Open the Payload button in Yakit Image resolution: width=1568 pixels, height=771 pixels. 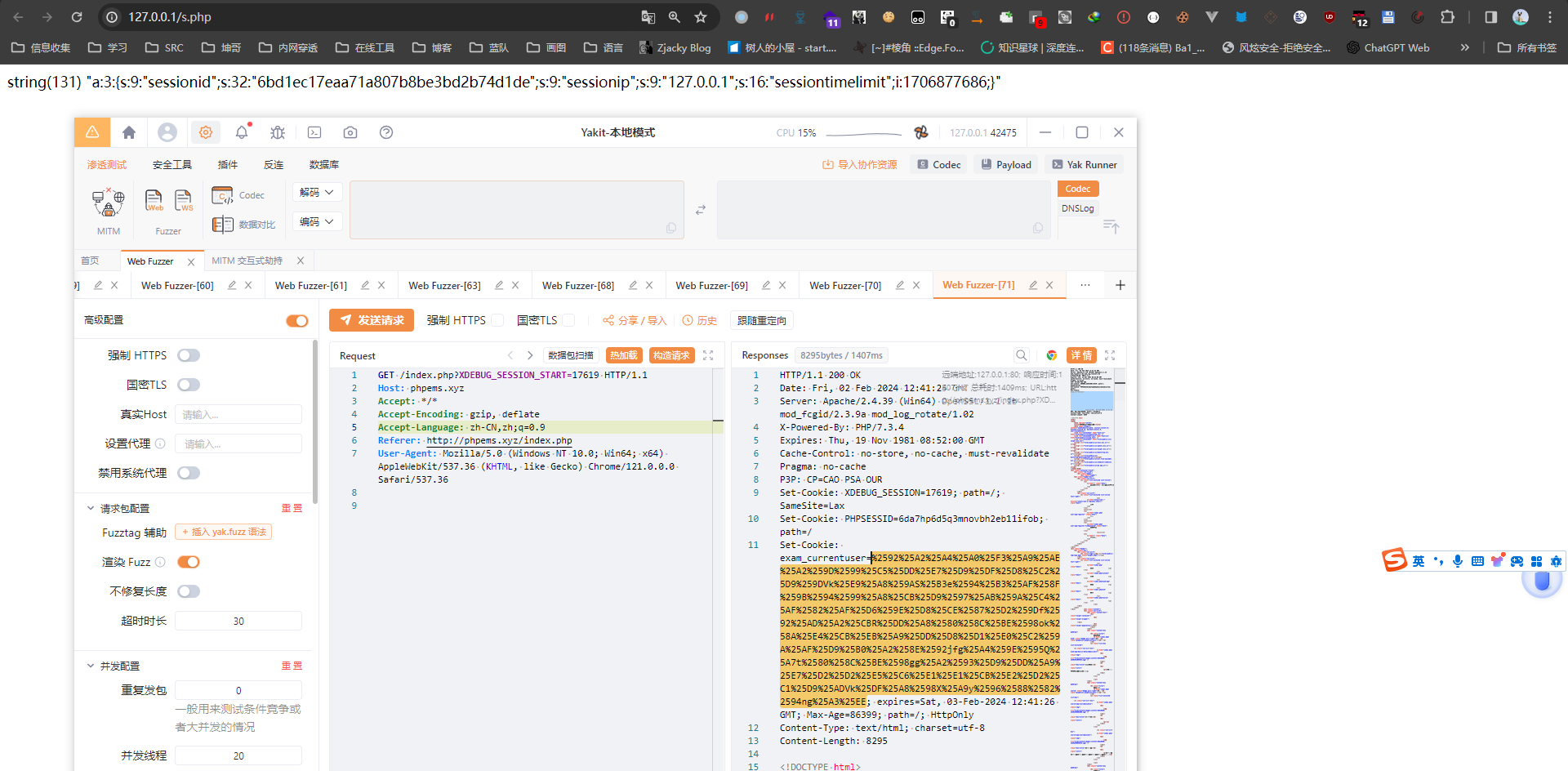(1006, 164)
